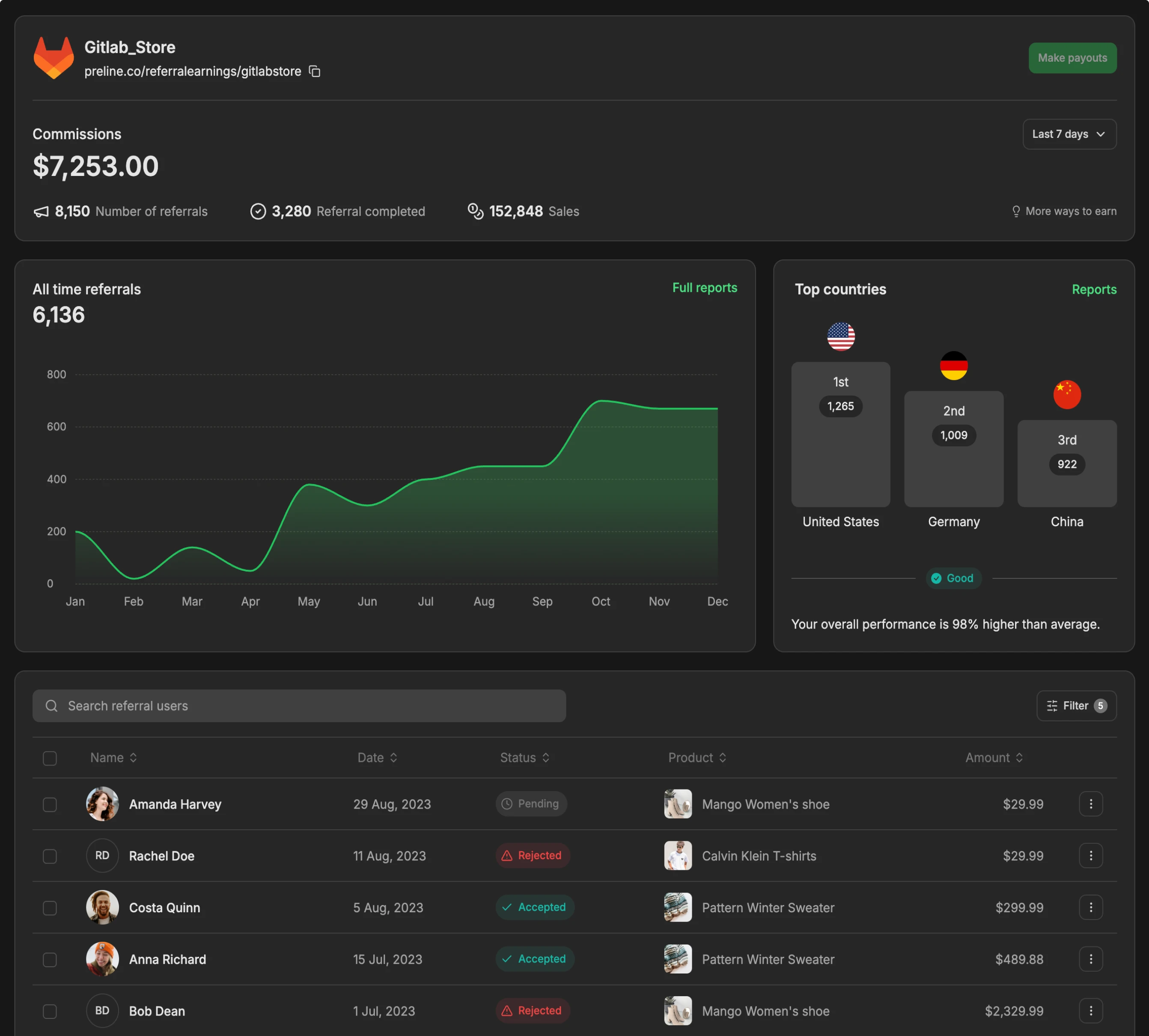This screenshot has width=1149, height=1036.
Task: Click the lightbulb More ways to earn
Action: click(1063, 211)
